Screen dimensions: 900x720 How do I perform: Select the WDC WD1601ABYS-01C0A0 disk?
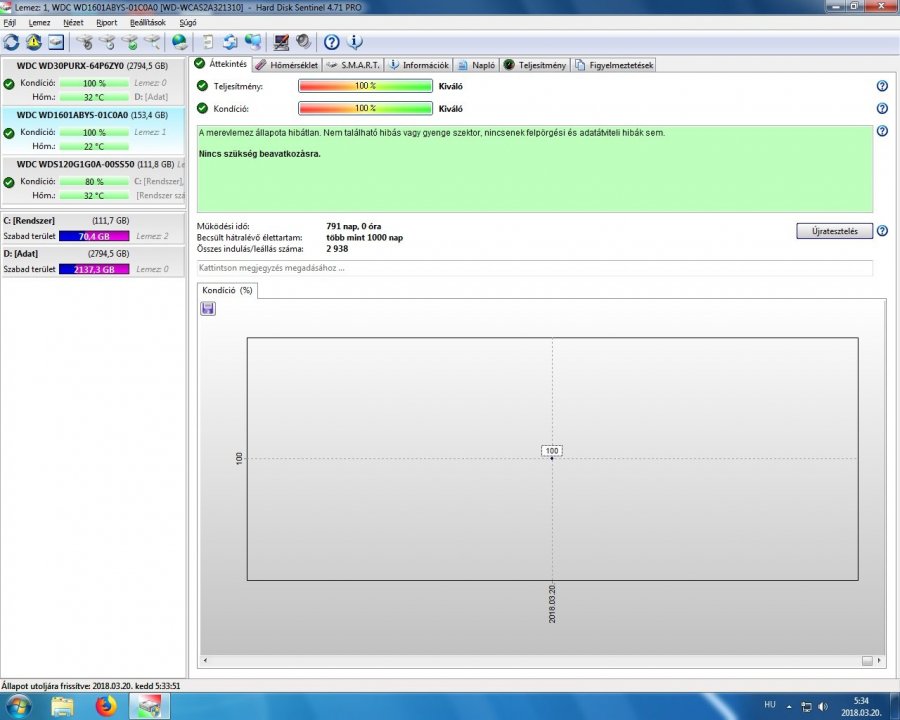pyautogui.click(x=93, y=130)
